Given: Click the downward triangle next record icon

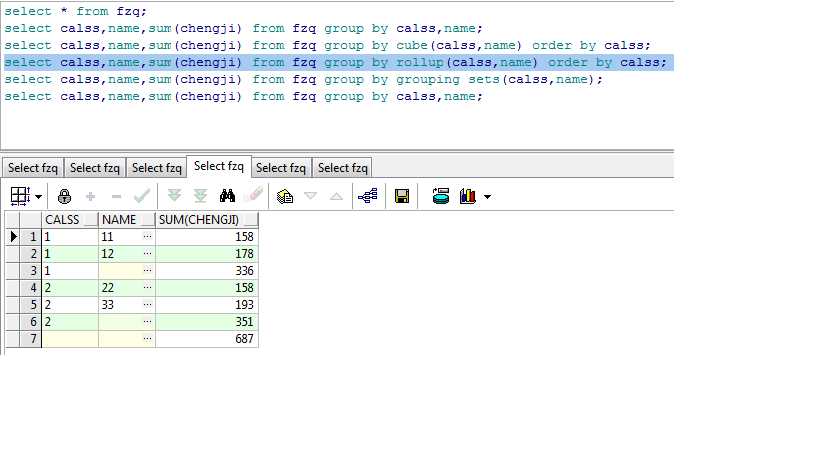Looking at the screenshot, I should (310, 196).
